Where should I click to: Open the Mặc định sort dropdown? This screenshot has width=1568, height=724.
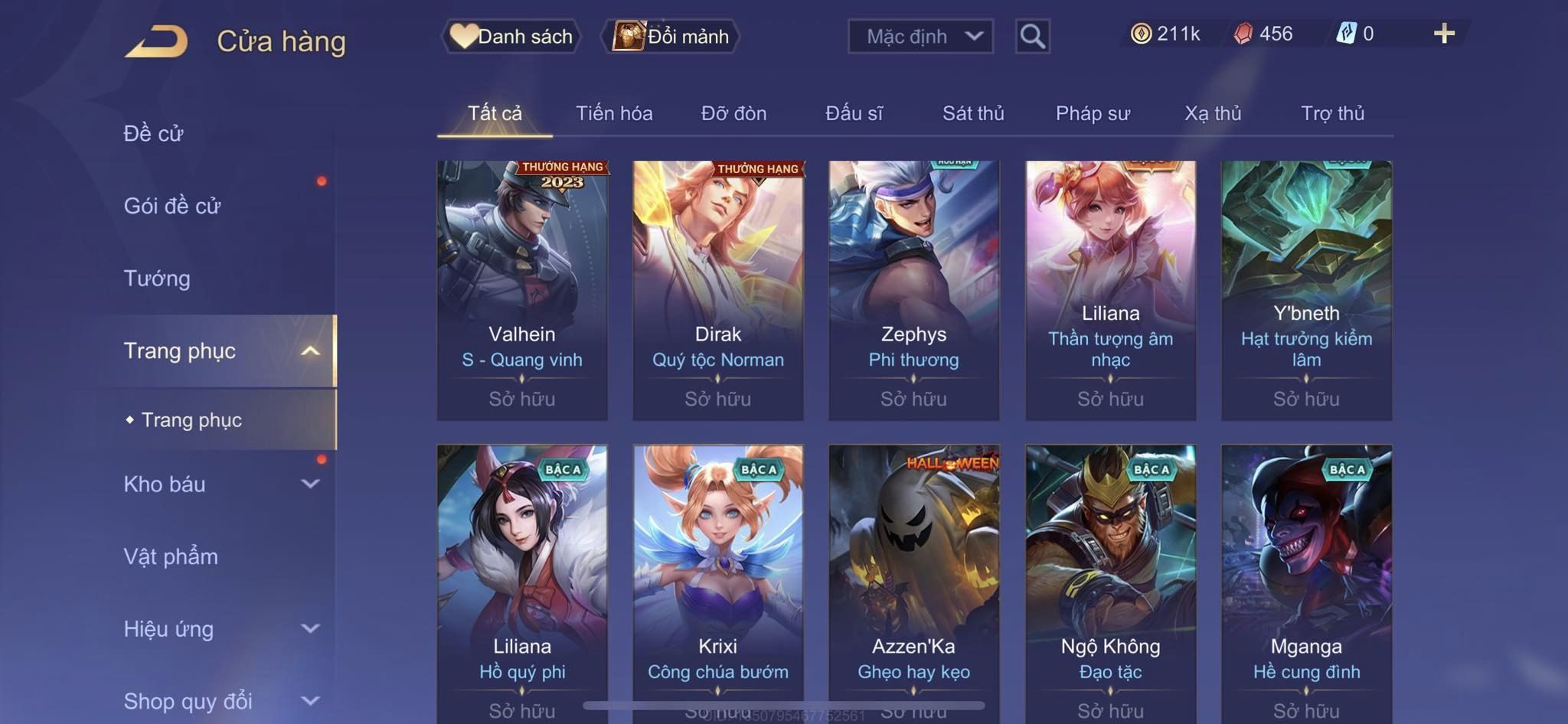click(920, 36)
